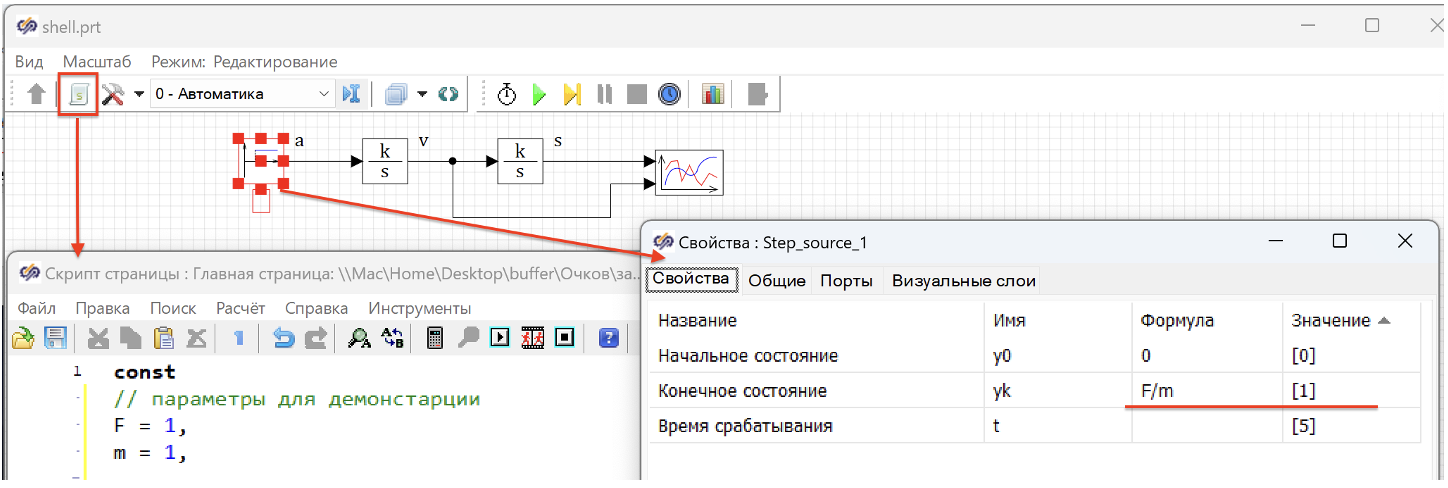Click the hammer and wrench tools icon
Screen dimensions: 1448x488
tap(113, 94)
